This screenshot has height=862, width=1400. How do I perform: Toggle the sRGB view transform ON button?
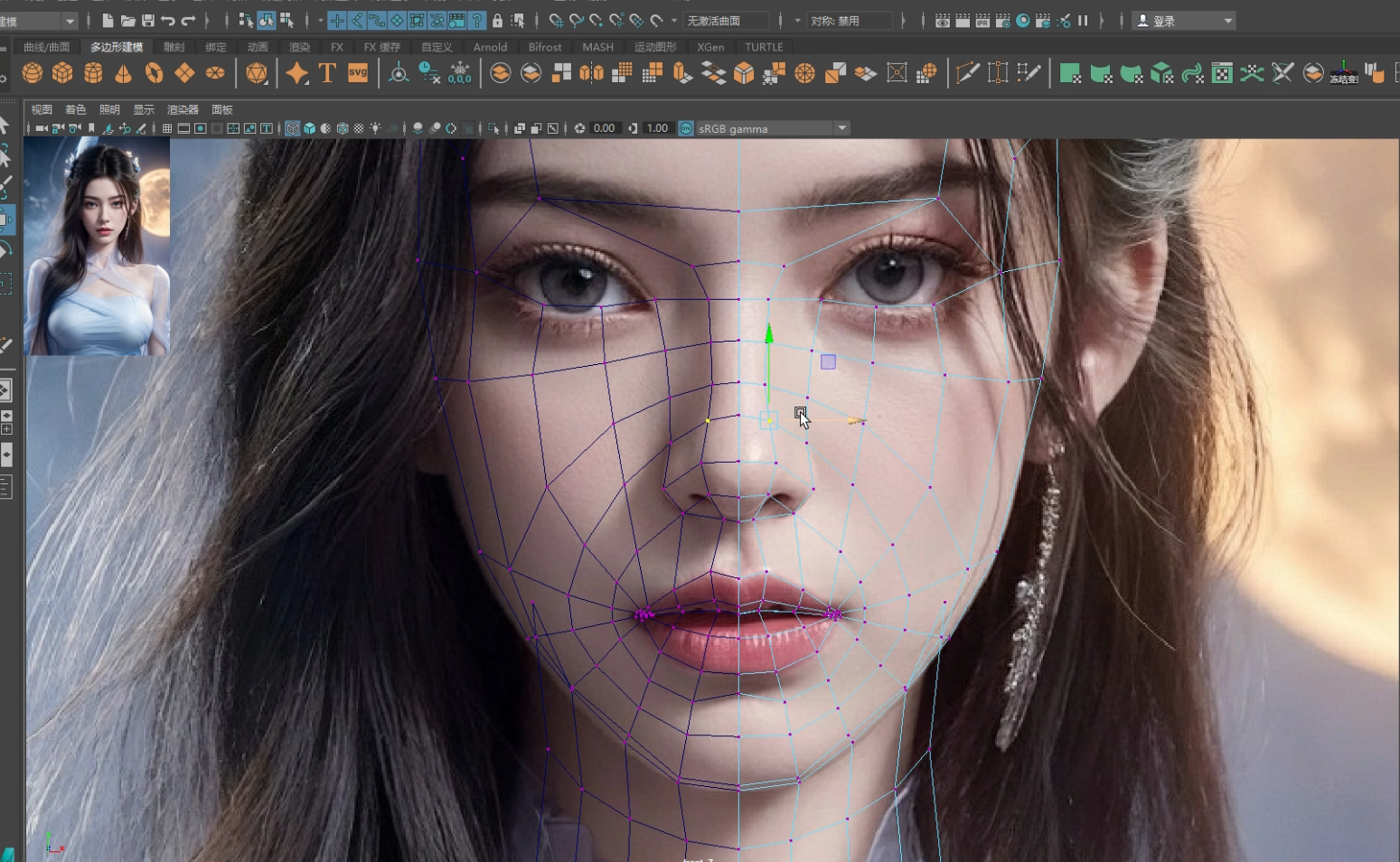(686, 128)
